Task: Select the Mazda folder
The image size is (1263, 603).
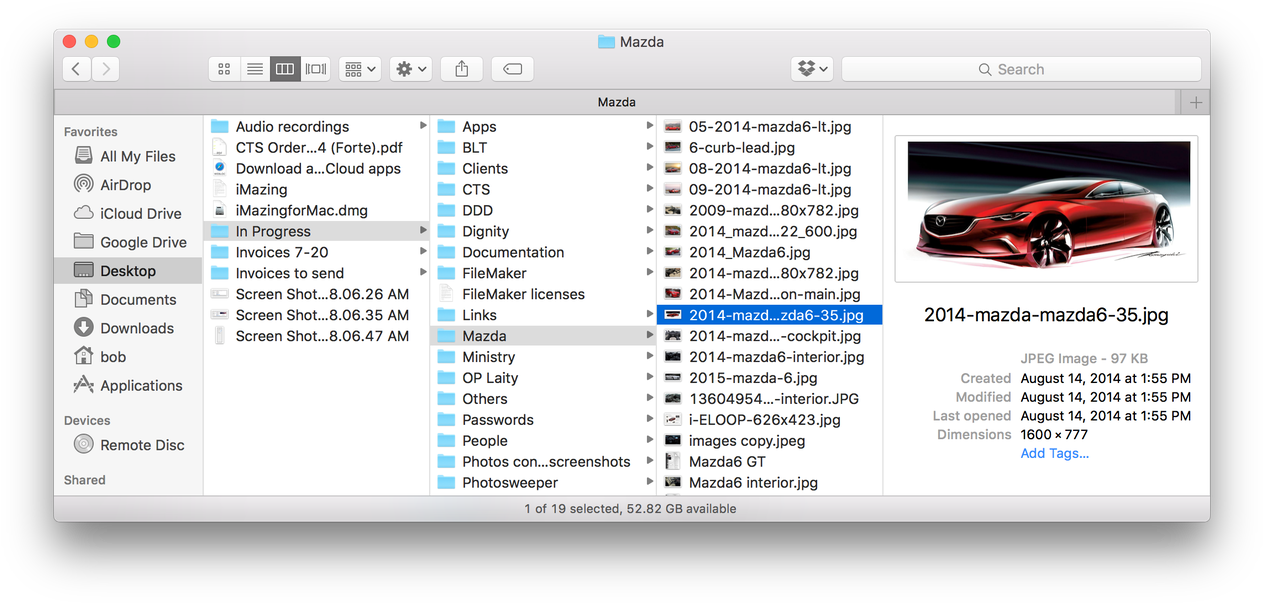Action: pos(543,336)
